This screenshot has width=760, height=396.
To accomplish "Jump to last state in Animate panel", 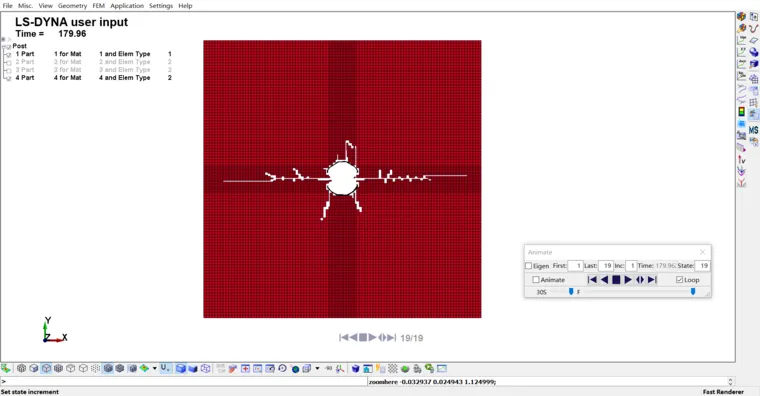I will point(652,280).
